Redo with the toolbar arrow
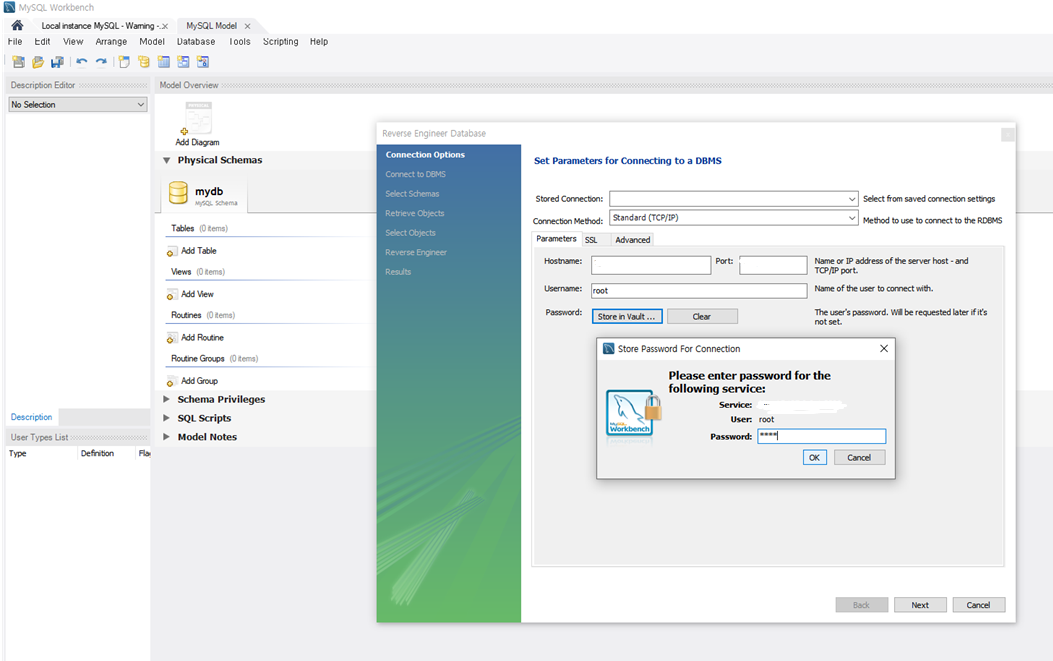 coord(101,62)
